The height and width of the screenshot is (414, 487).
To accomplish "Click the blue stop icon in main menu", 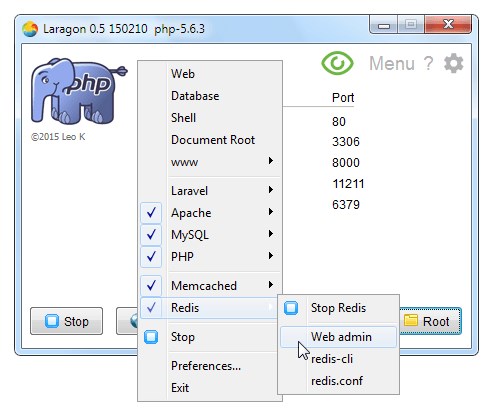I will [x=151, y=337].
